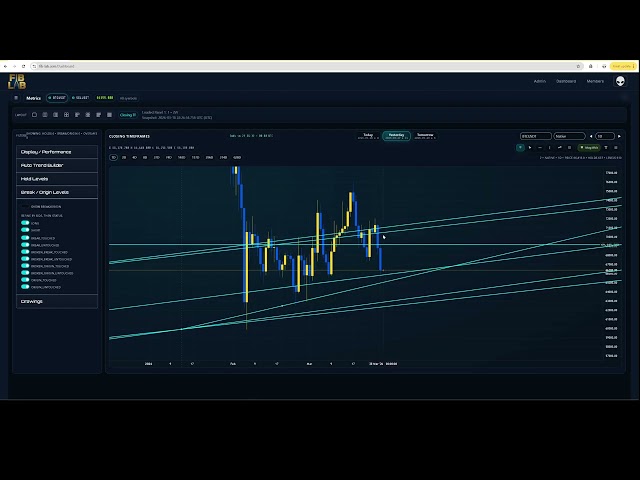This screenshot has height=480, width=640.
Task: Click the right arrow beside the number field
Action: click(619, 136)
